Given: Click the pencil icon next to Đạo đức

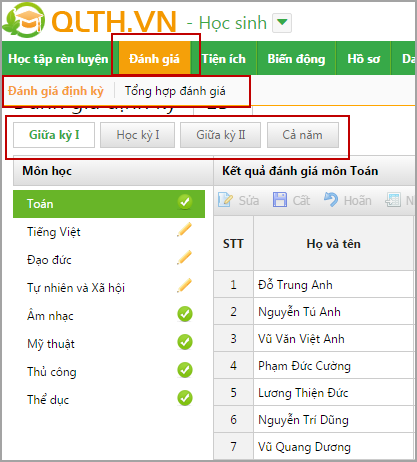Looking at the screenshot, I should click(x=184, y=258).
